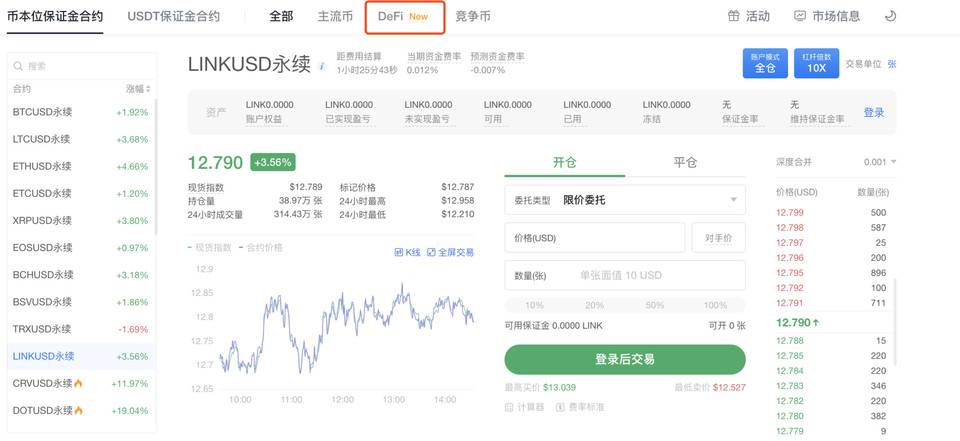Select LTCUSD永续 contract
This screenshot has height=441, width=960.
point(82,139)
